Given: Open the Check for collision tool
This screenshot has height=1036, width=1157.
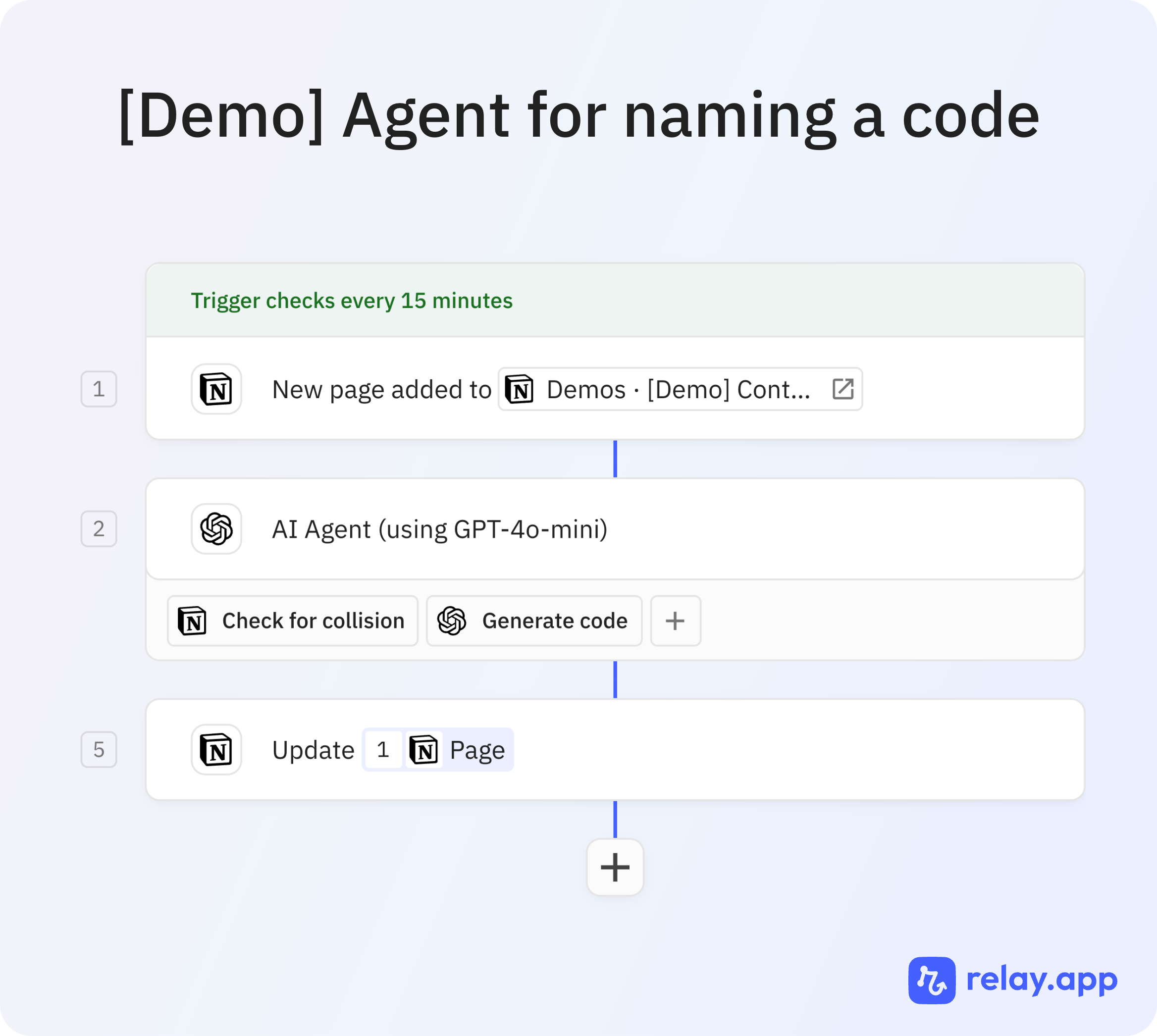Looking at the screenshot, I should click(x=313, y=621).
